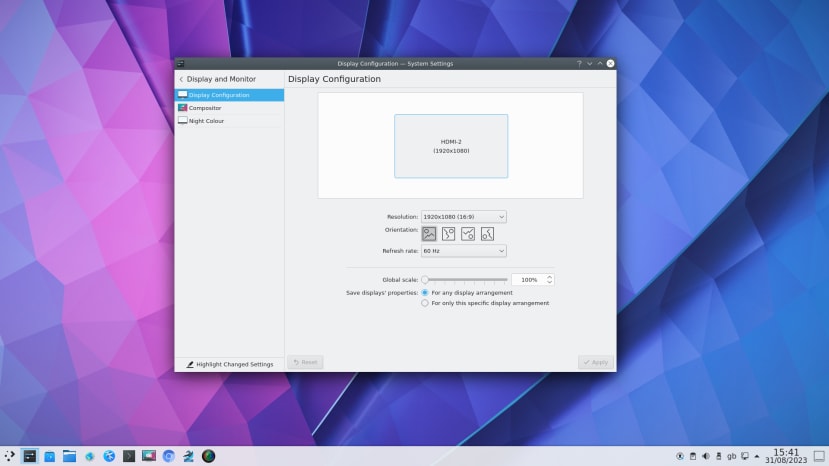Select the upside-down orientation icon
This screenshot has width=829, height=466.
(x=468, y=234)
